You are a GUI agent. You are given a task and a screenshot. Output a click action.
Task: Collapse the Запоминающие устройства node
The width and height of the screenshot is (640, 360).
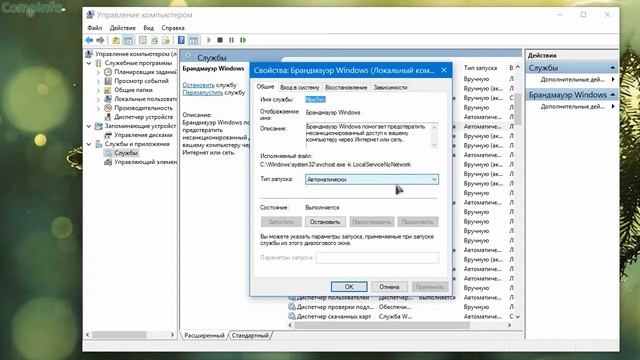pyautogui.click(x=89, y=126)
